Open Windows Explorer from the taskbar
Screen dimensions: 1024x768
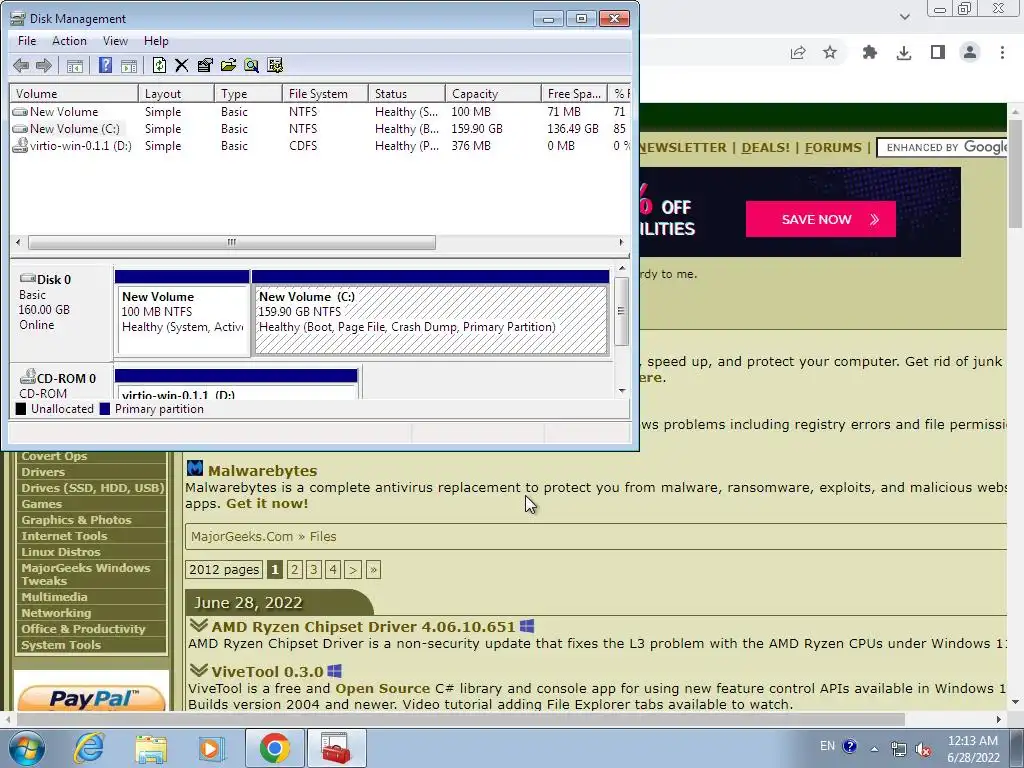[x=151, y=748]
